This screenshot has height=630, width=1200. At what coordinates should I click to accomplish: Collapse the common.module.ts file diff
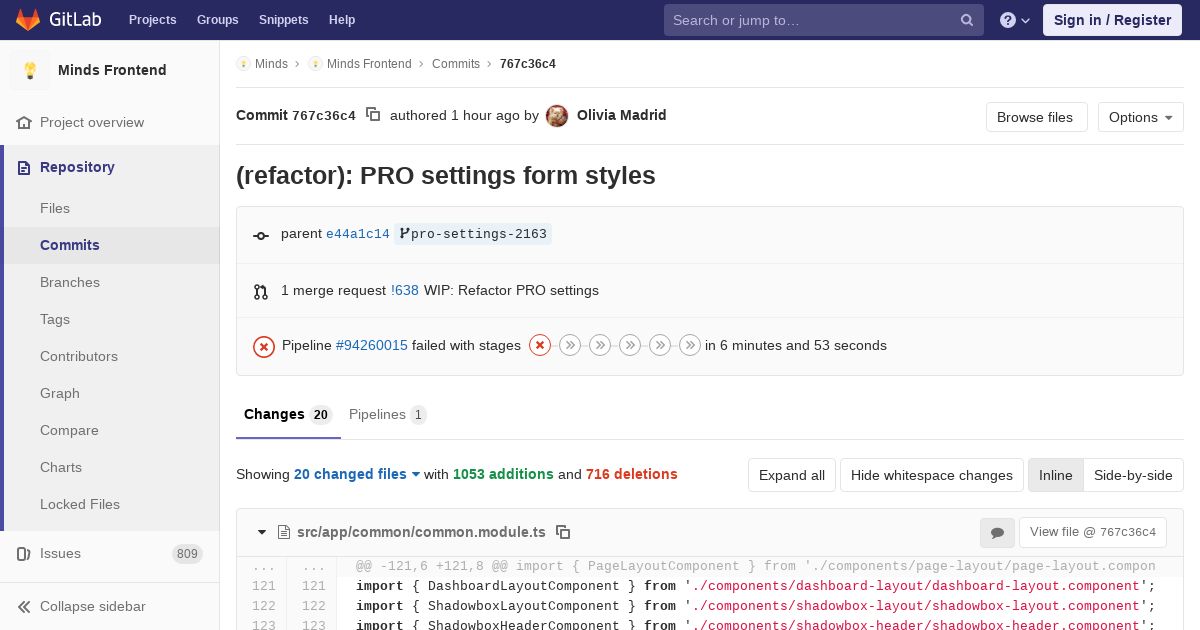262,532
